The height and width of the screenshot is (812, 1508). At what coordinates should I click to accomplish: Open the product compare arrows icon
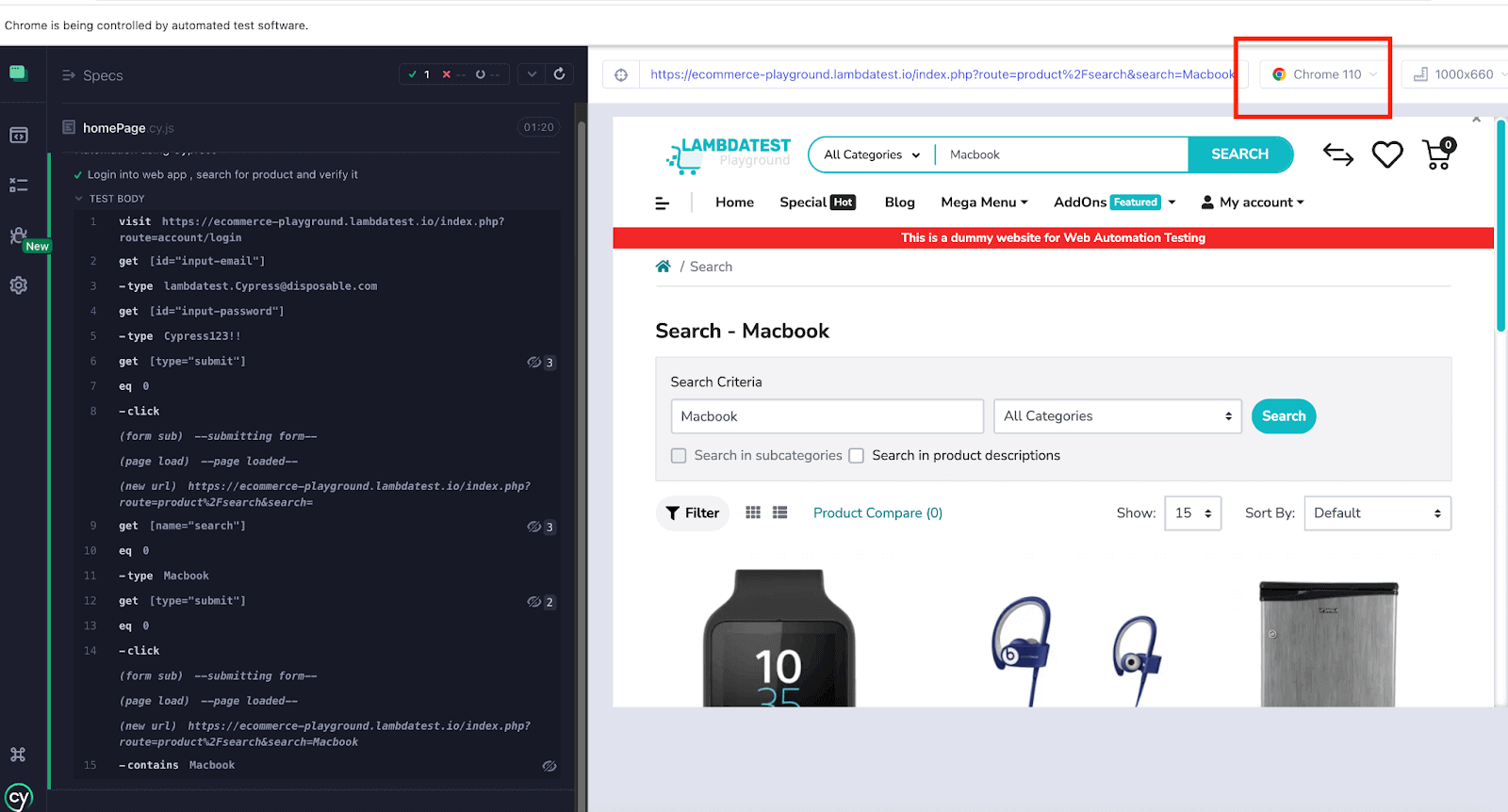point(1338,154)
